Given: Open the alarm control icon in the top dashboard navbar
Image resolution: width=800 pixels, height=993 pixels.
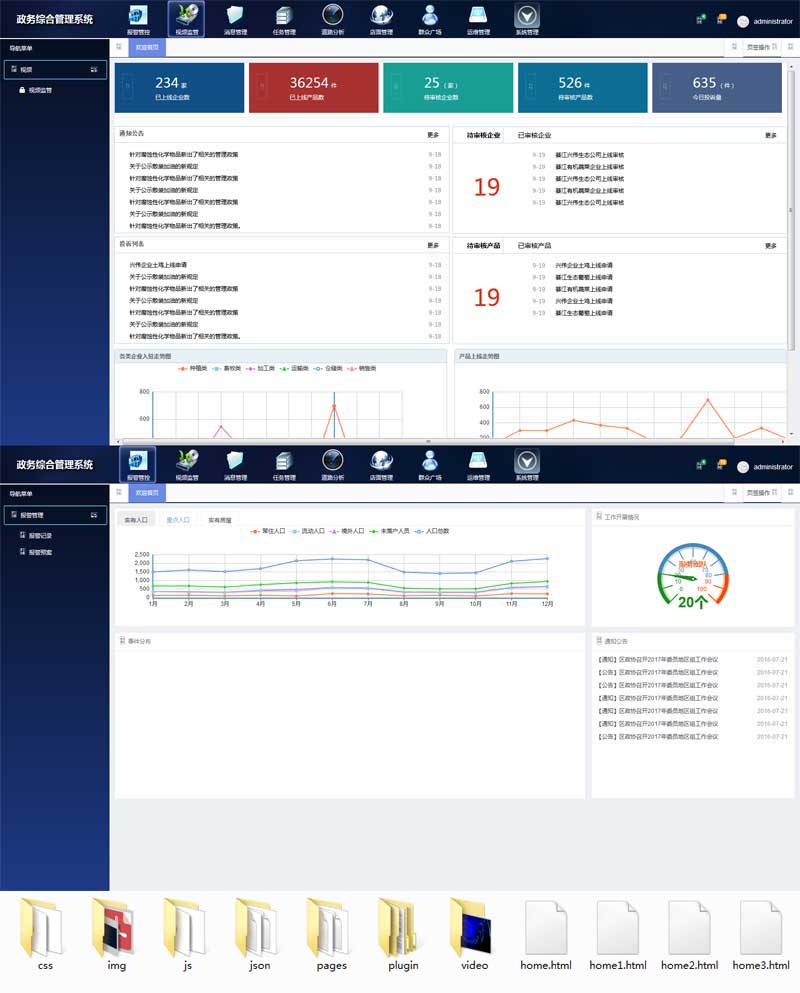Looking at the screenshot, I should tap(138, 19).
